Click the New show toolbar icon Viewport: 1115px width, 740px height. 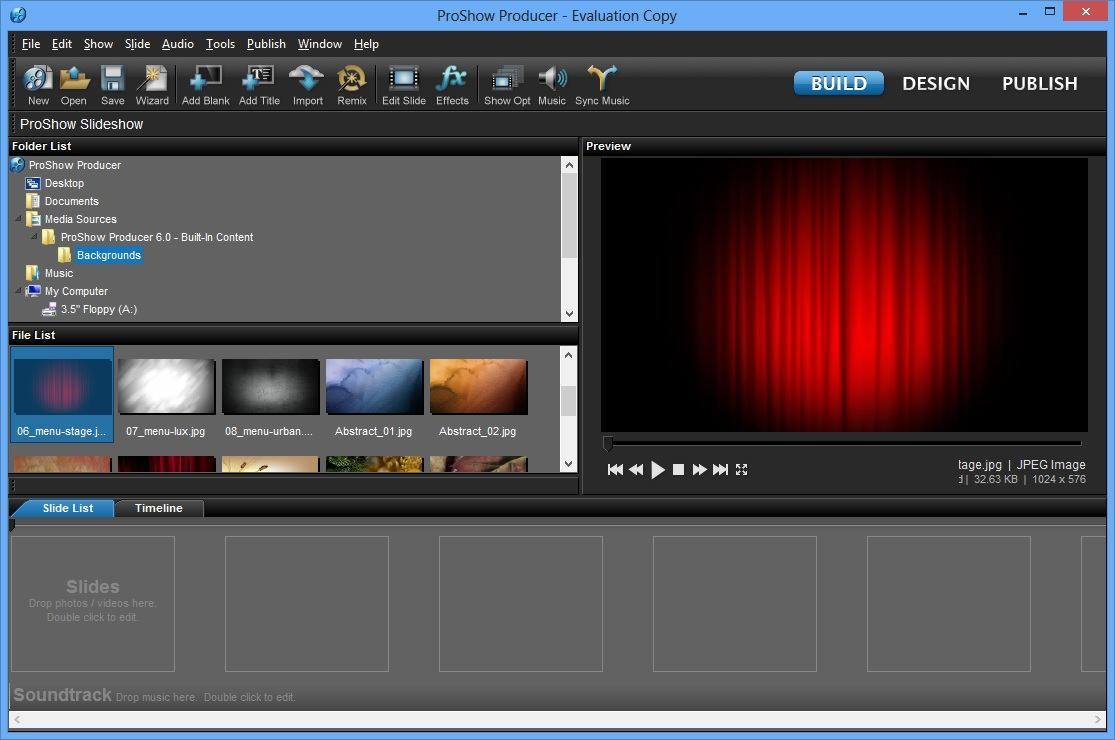(x=38, y=85)
